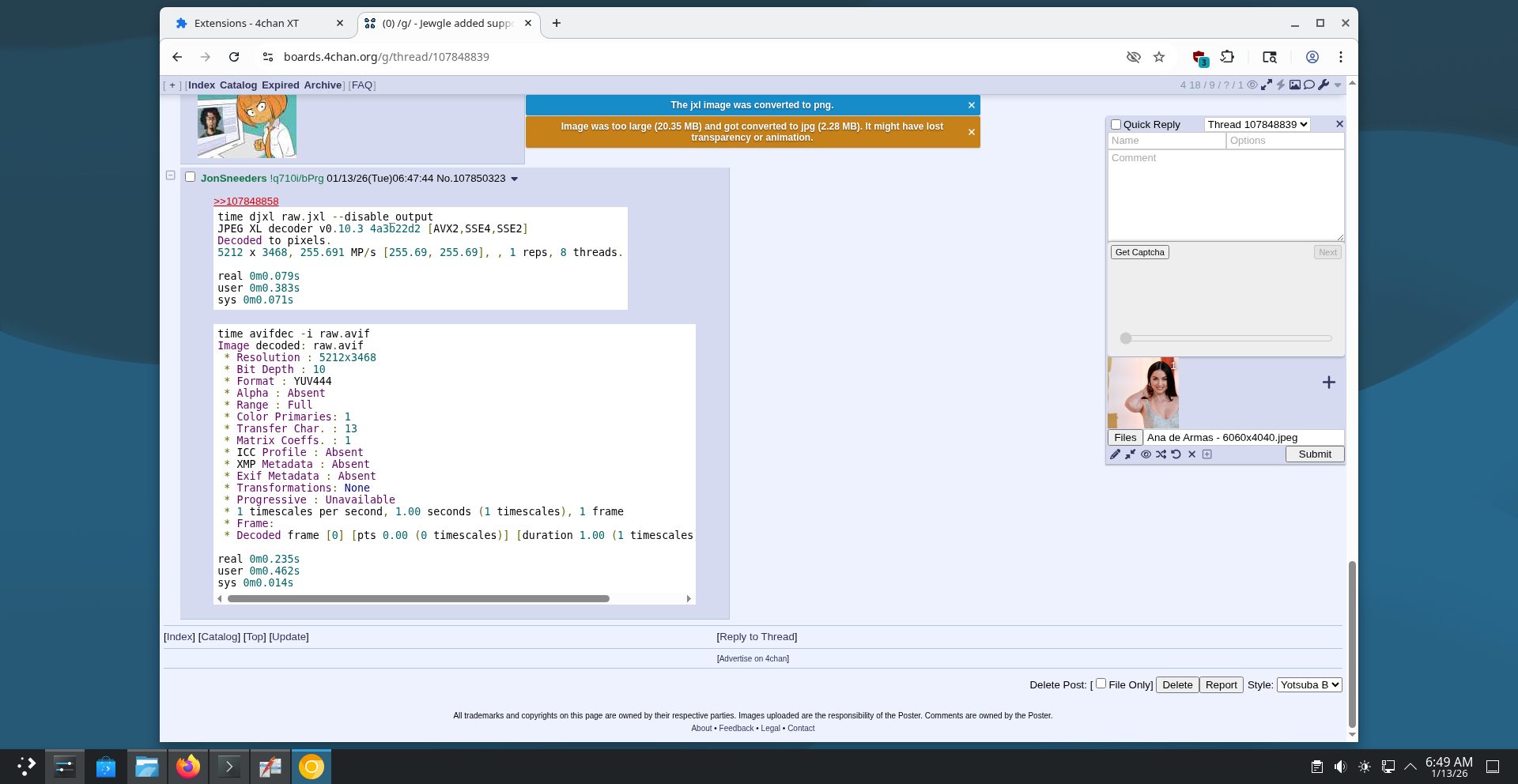1518x784 pixels.
Task: Bookmark this page with the star icon
Action: pos(1159,57)
